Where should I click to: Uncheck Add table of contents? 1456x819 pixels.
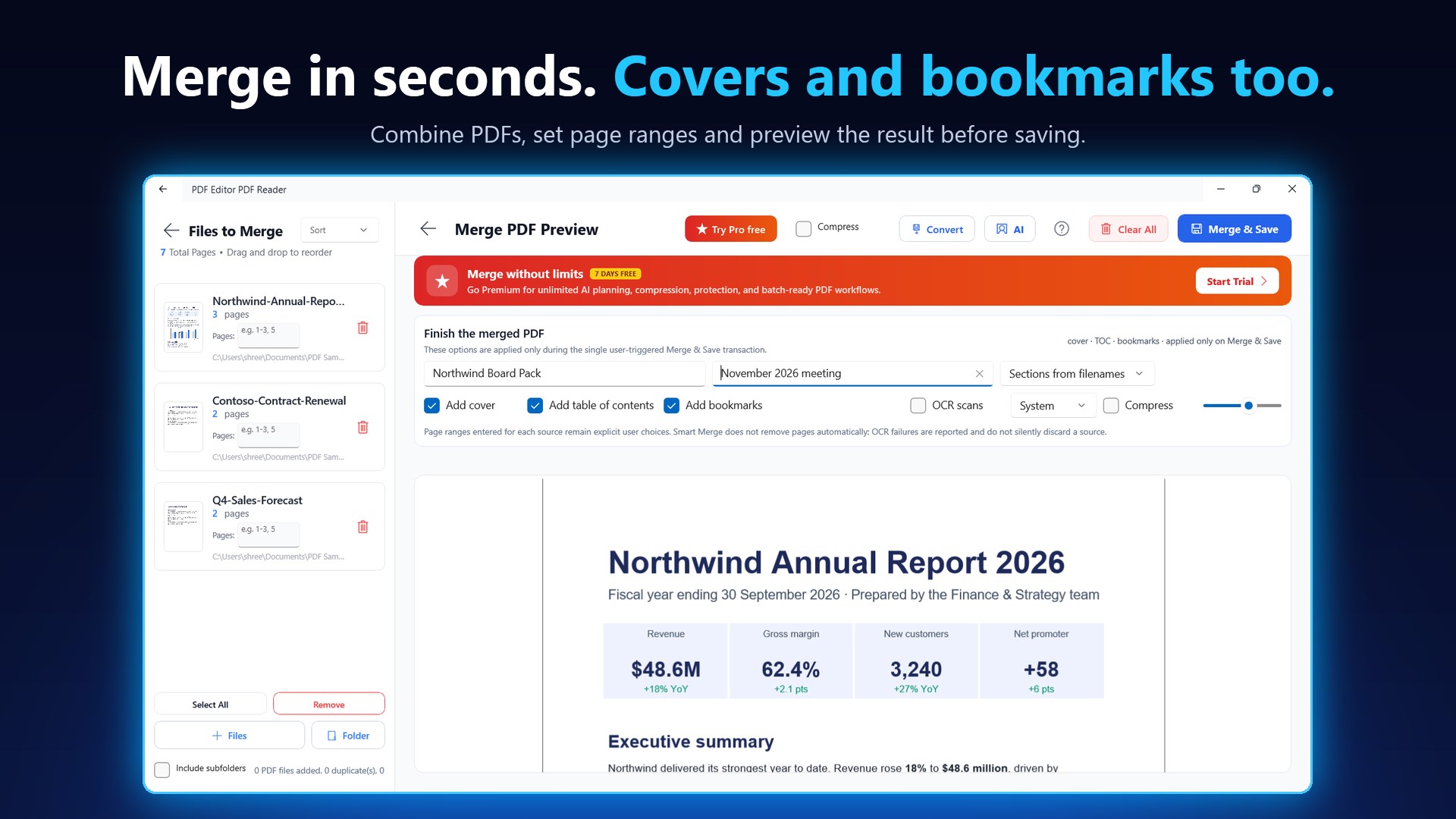coord(535,406)
